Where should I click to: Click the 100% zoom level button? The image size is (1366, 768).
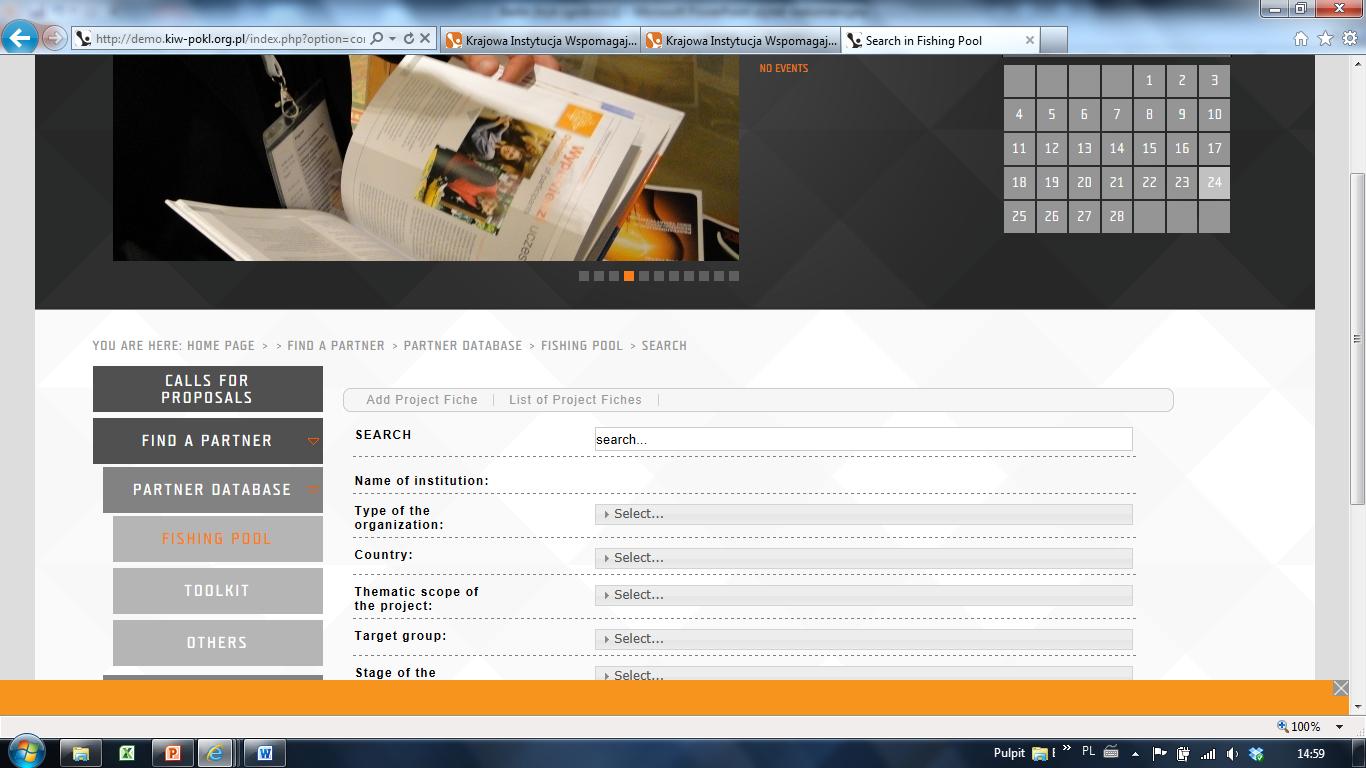click(1299, 727)
